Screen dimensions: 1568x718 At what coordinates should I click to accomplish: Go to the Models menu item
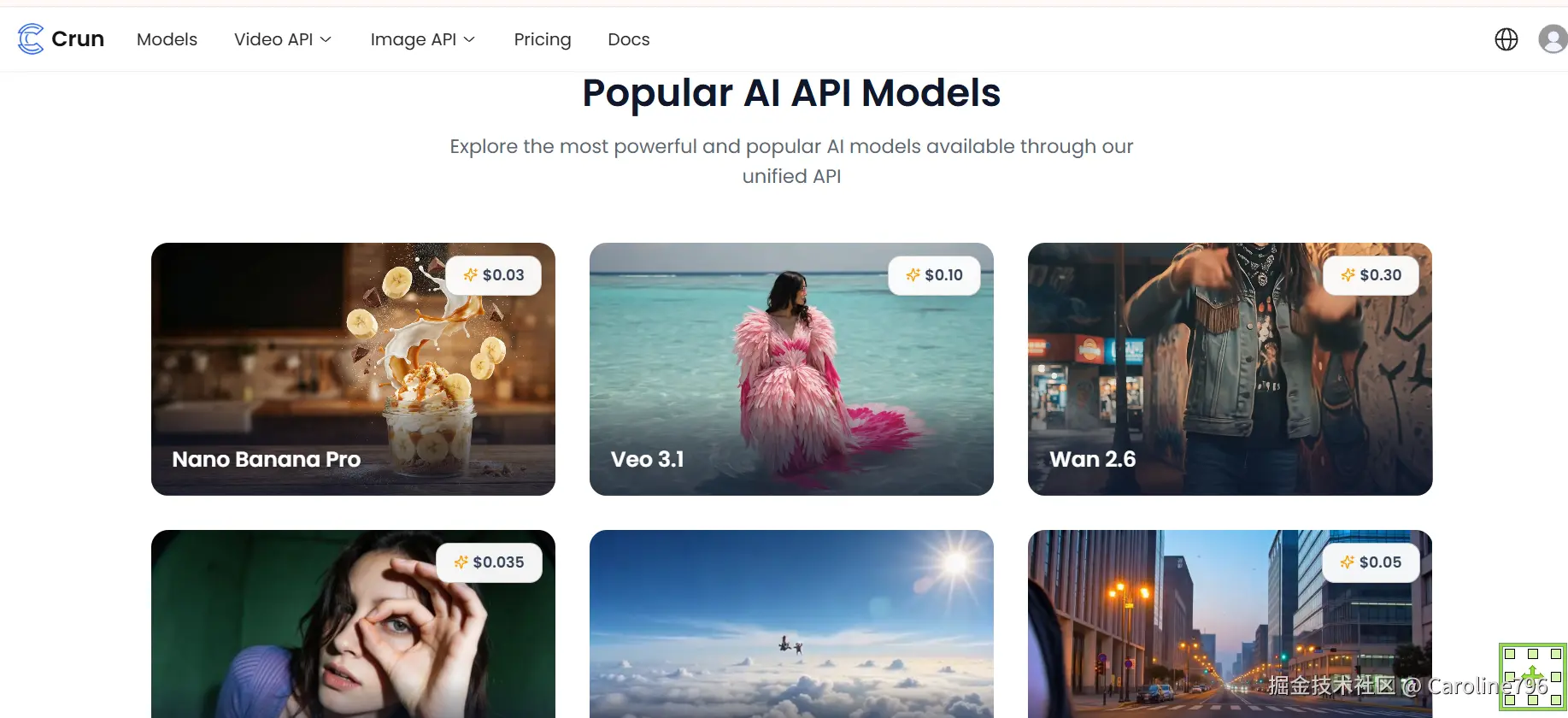(167, 39)
